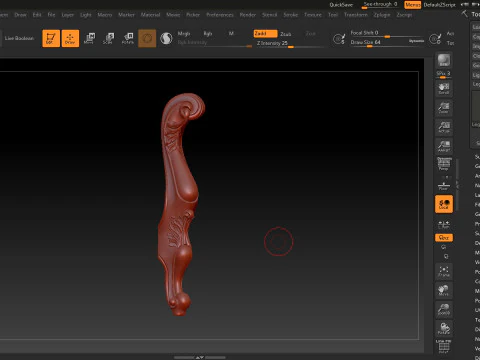Open the Material menu
Image resolution: width=480 pixels, height=360 pixels.
click(x=150, y=15)
